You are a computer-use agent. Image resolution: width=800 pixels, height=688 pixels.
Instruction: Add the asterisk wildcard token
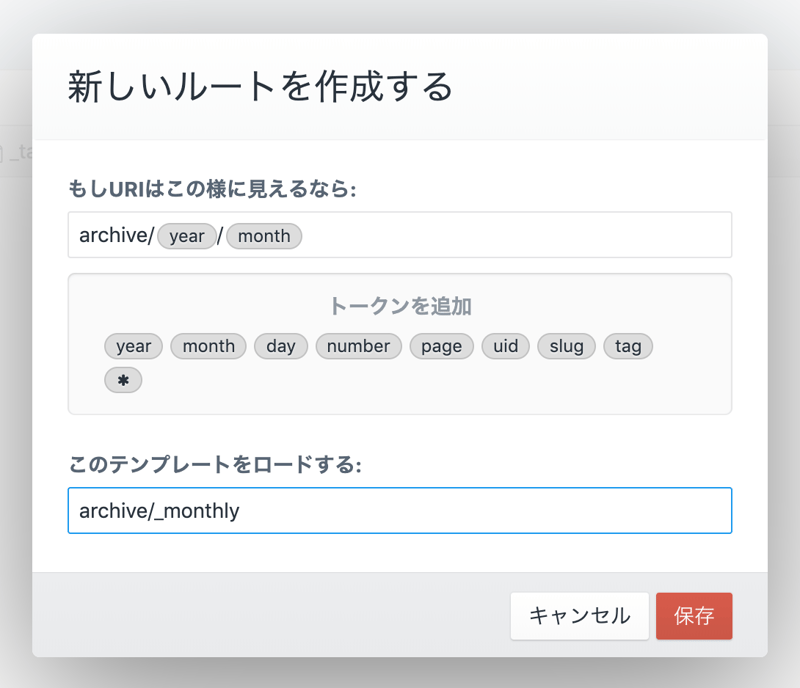click(123, 380)
